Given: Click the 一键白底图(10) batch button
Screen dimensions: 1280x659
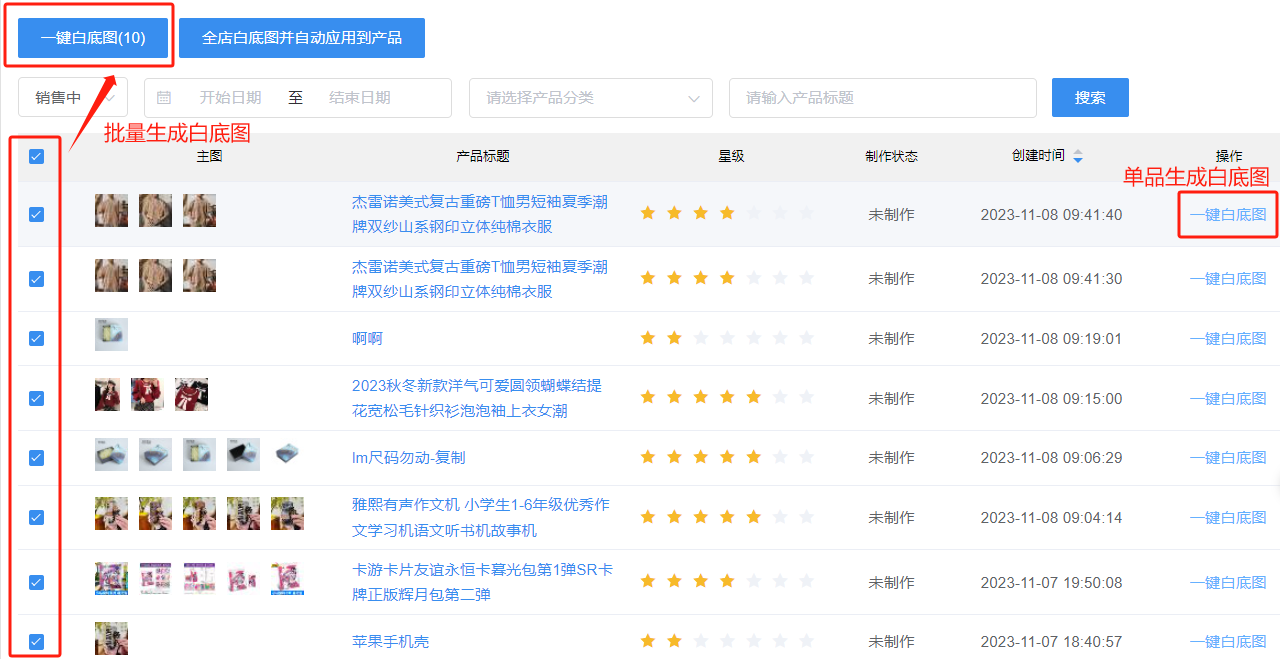Looking at the screenshot, I should 91,37.
